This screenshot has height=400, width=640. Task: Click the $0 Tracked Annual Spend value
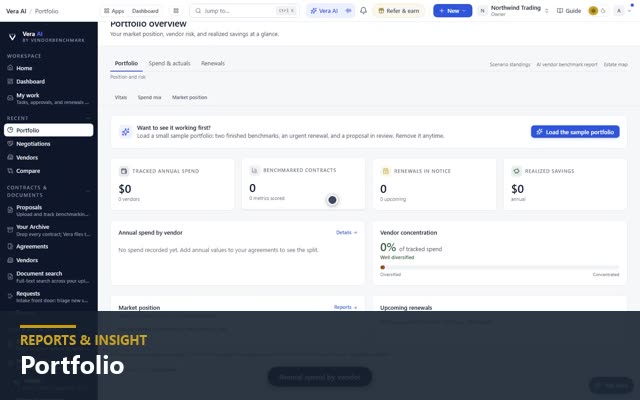click(x=125, y=189)
